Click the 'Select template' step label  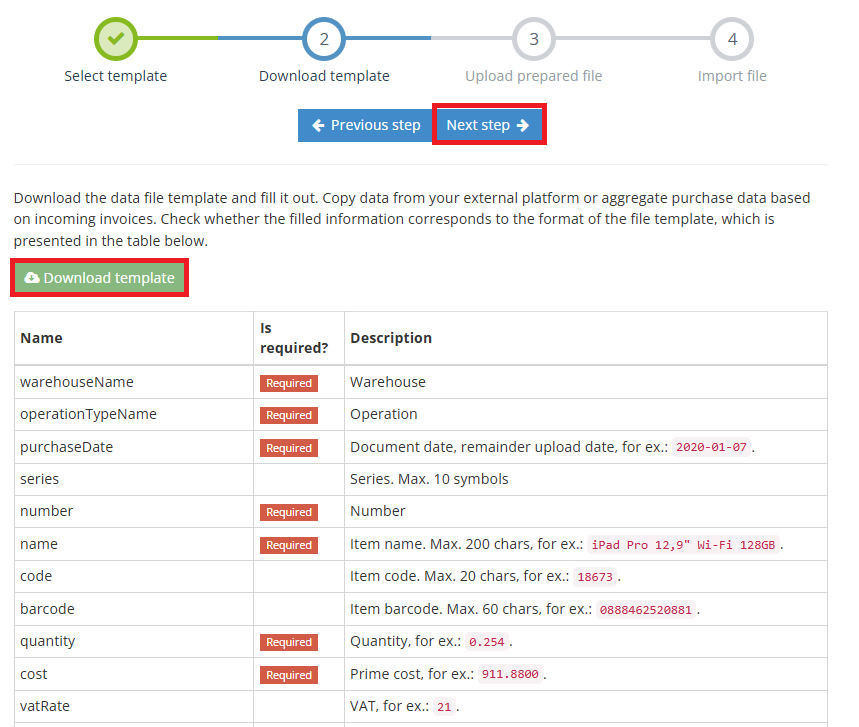pos(116,76)
